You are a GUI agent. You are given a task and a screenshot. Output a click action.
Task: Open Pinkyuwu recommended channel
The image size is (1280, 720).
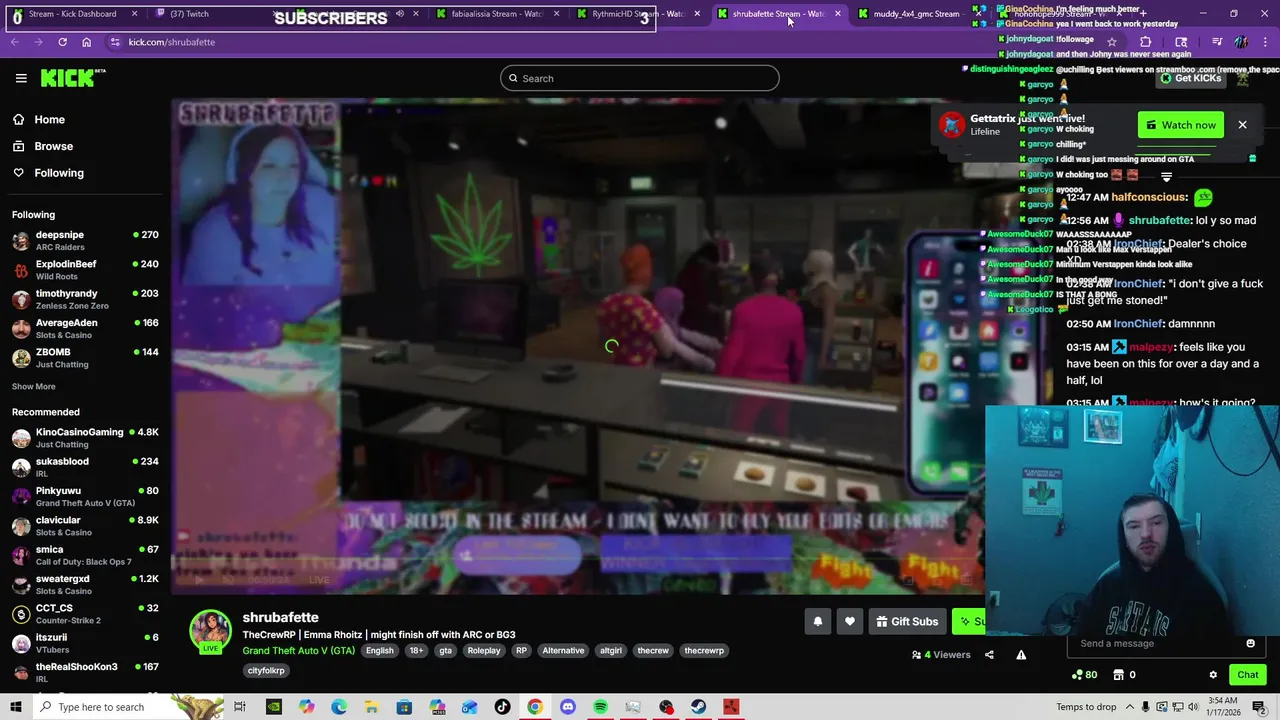click(x=85, y=496)
